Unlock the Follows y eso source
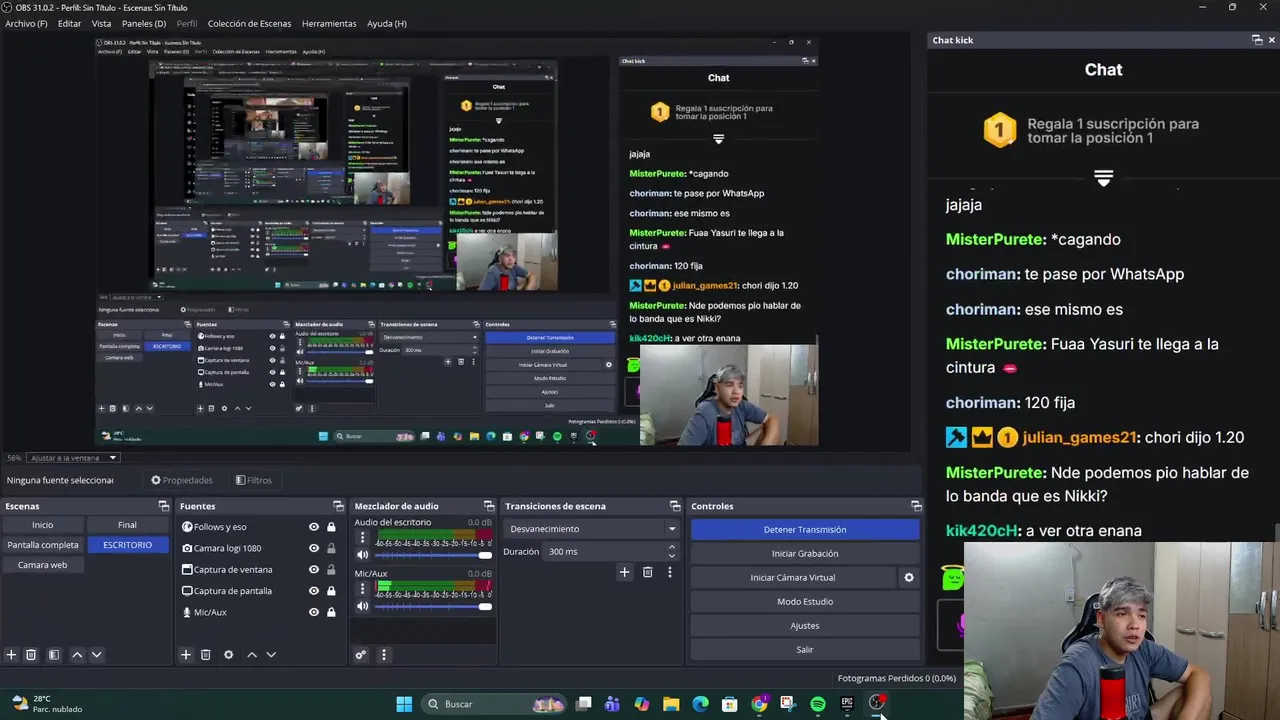The image size is (1280, 720). tap(331, 527)
